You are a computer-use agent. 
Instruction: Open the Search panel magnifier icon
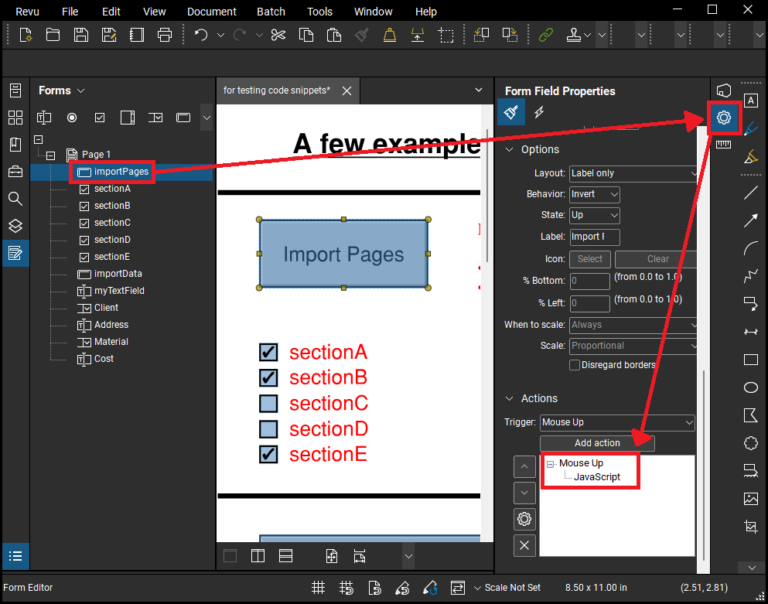pyautogui.click(x=15, y=199)
